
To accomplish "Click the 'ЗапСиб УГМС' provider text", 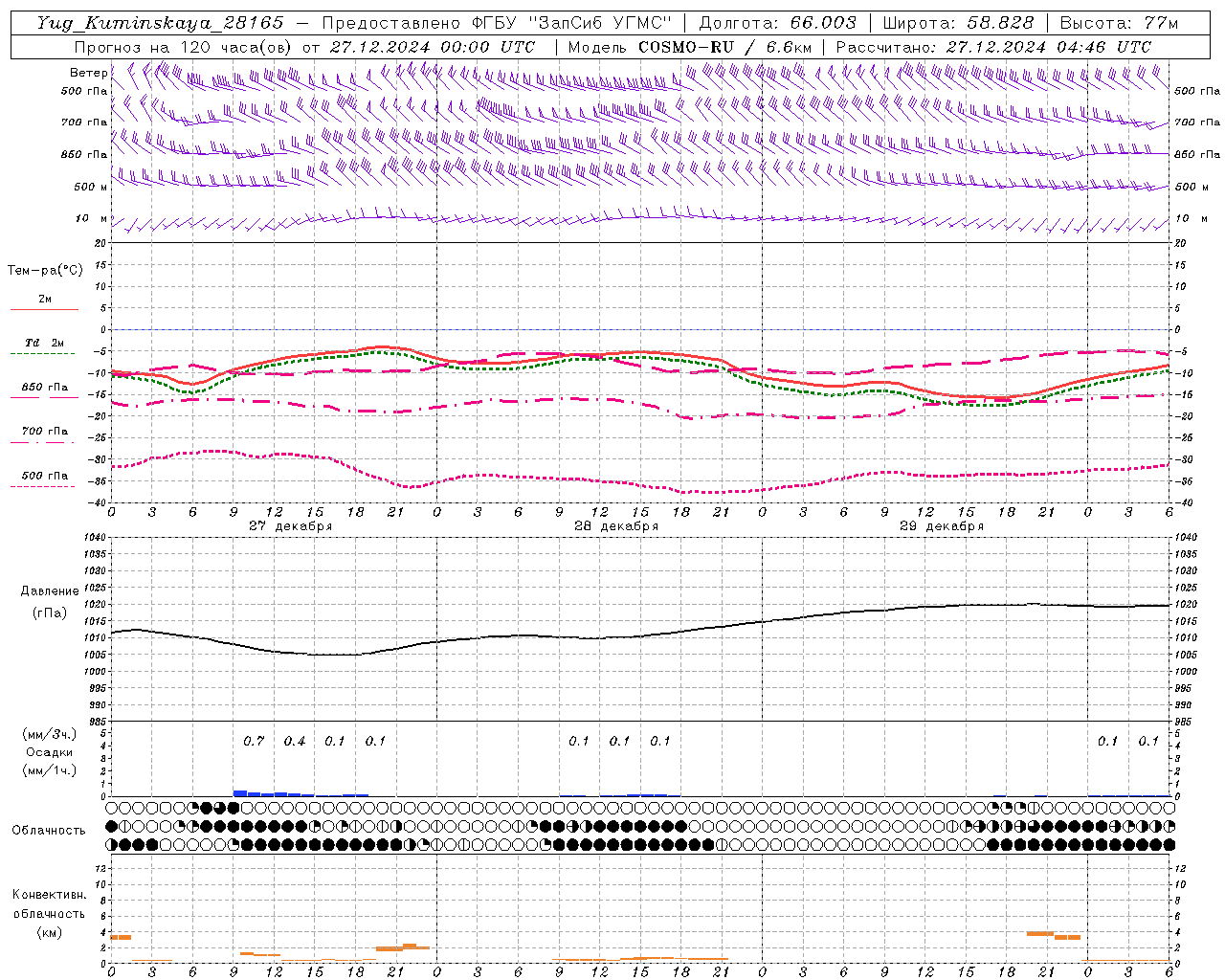I will 602,23.
